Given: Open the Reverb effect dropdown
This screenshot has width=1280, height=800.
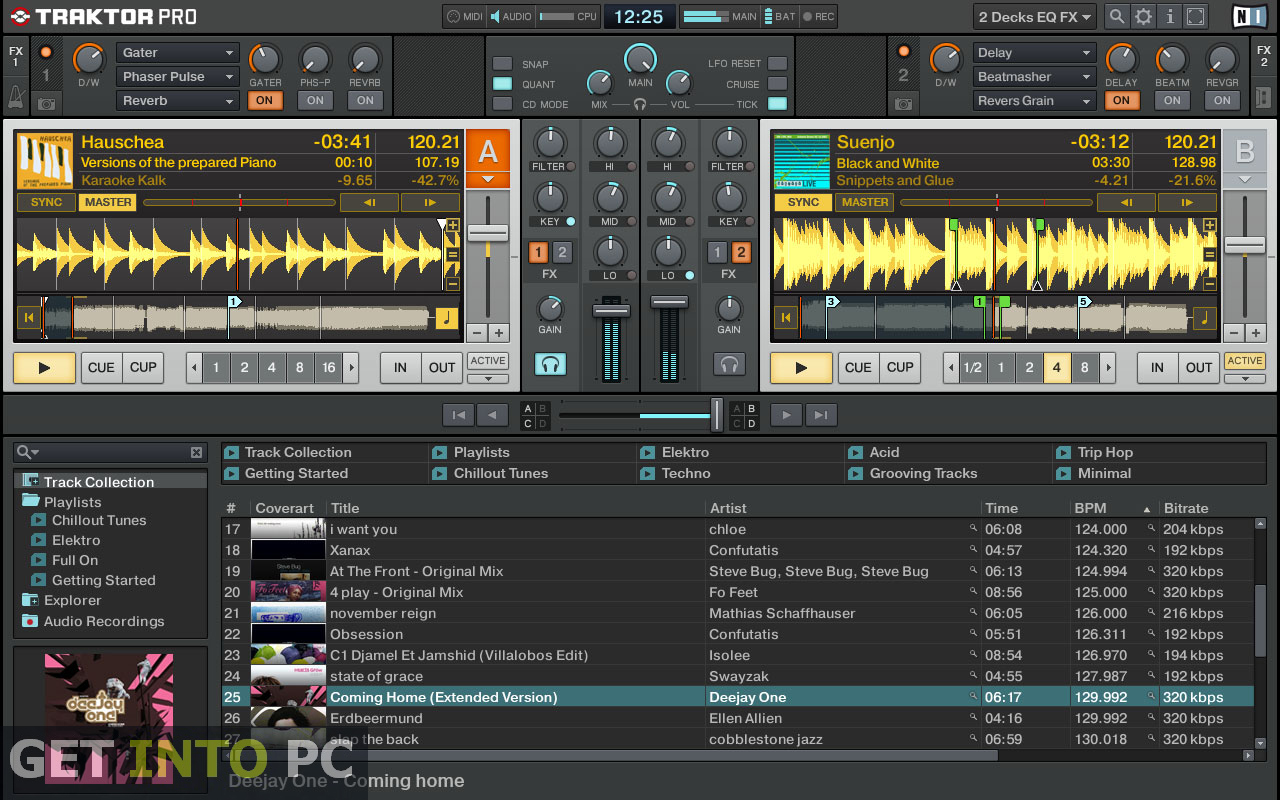Looking at the screenshot, I should point(177,101).
